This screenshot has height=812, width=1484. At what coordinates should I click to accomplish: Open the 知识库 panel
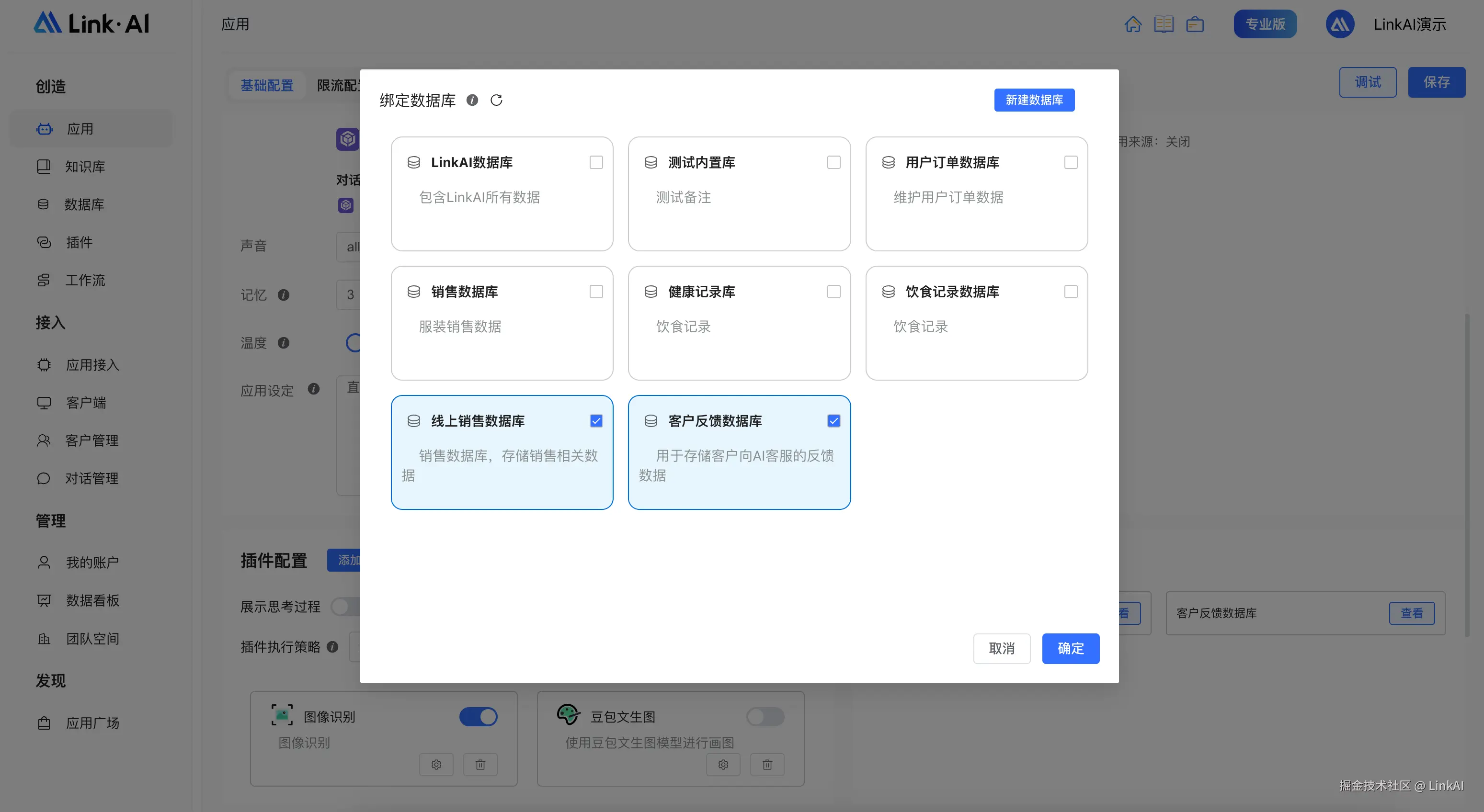coord(85,167)
